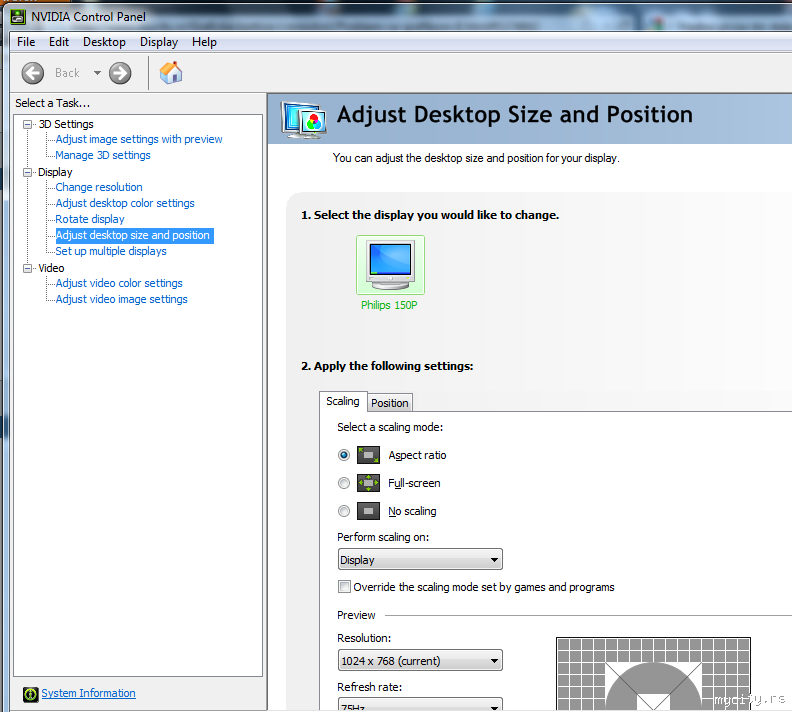Click the System Information icon

(x=30, y=694)
